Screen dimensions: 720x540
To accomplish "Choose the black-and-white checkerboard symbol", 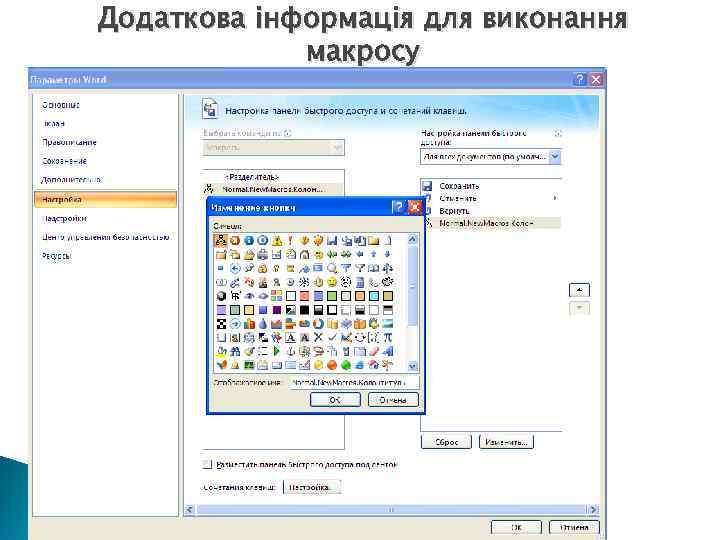I will [221, 324].
